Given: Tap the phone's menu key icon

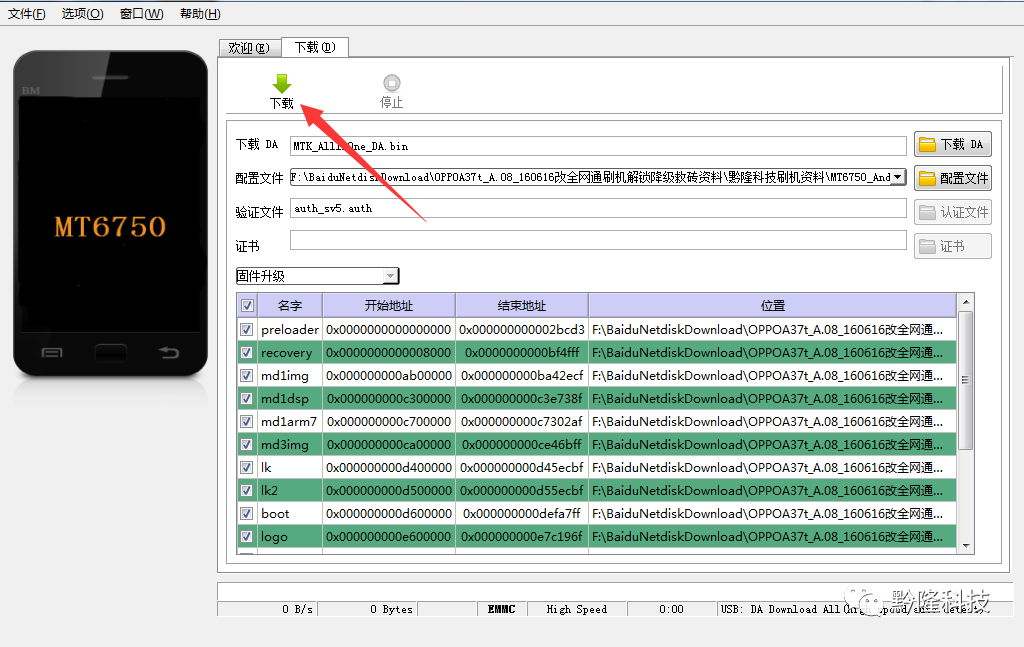Looking at the screenshot, I should 52,353.
